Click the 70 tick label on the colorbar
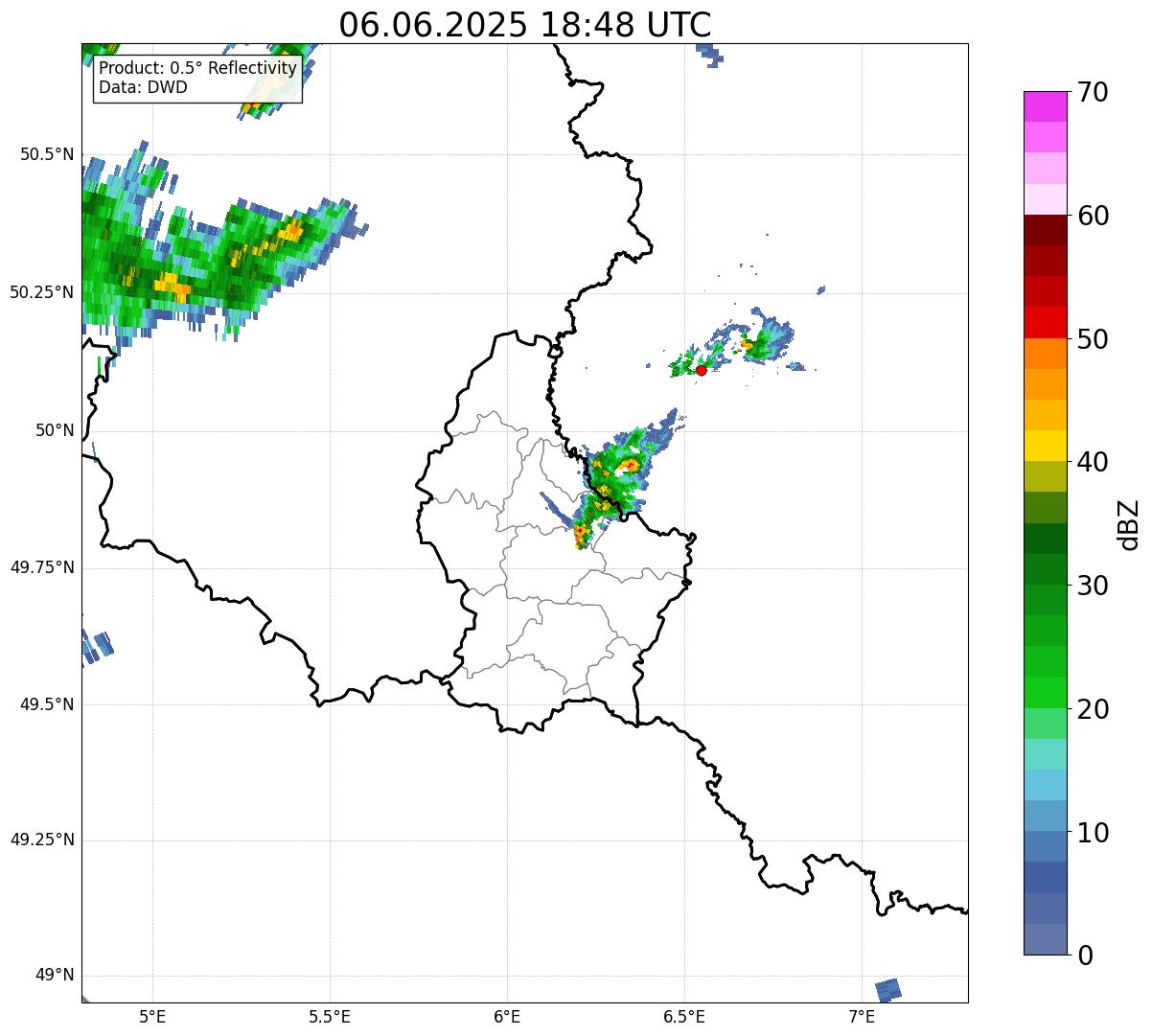This screenshot has width=1152, height=1036. [1093, 92]
